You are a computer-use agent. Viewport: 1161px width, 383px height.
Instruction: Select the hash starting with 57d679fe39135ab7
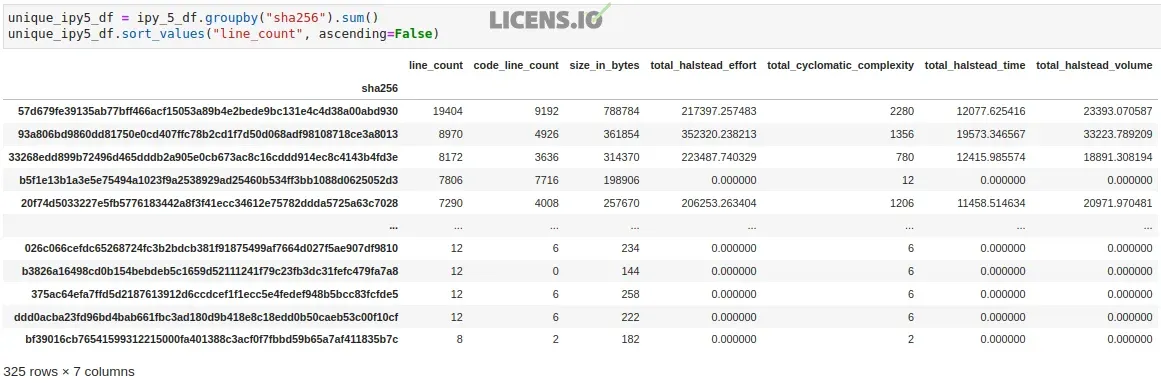click(208, 111)
